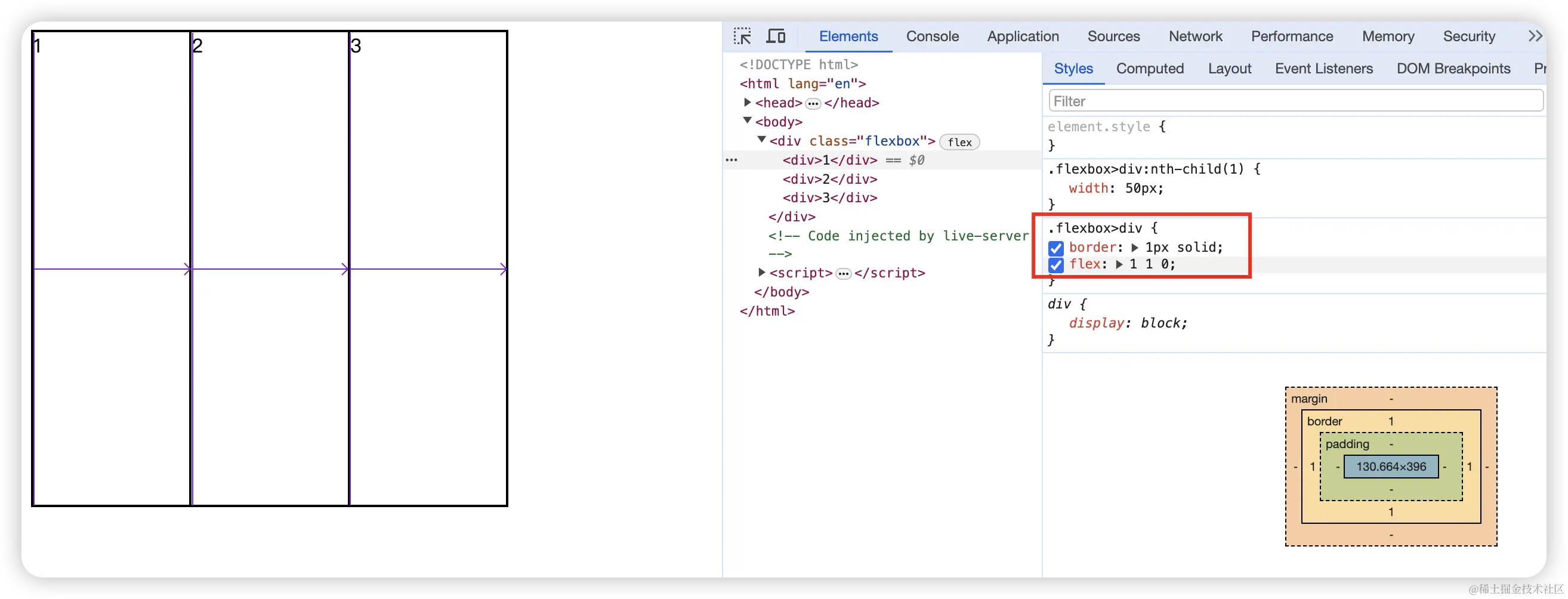This screenshot has width=1568, height=599.
Task: Expand collapsed head ellipsis badge
Action: [x=813, y=103]
